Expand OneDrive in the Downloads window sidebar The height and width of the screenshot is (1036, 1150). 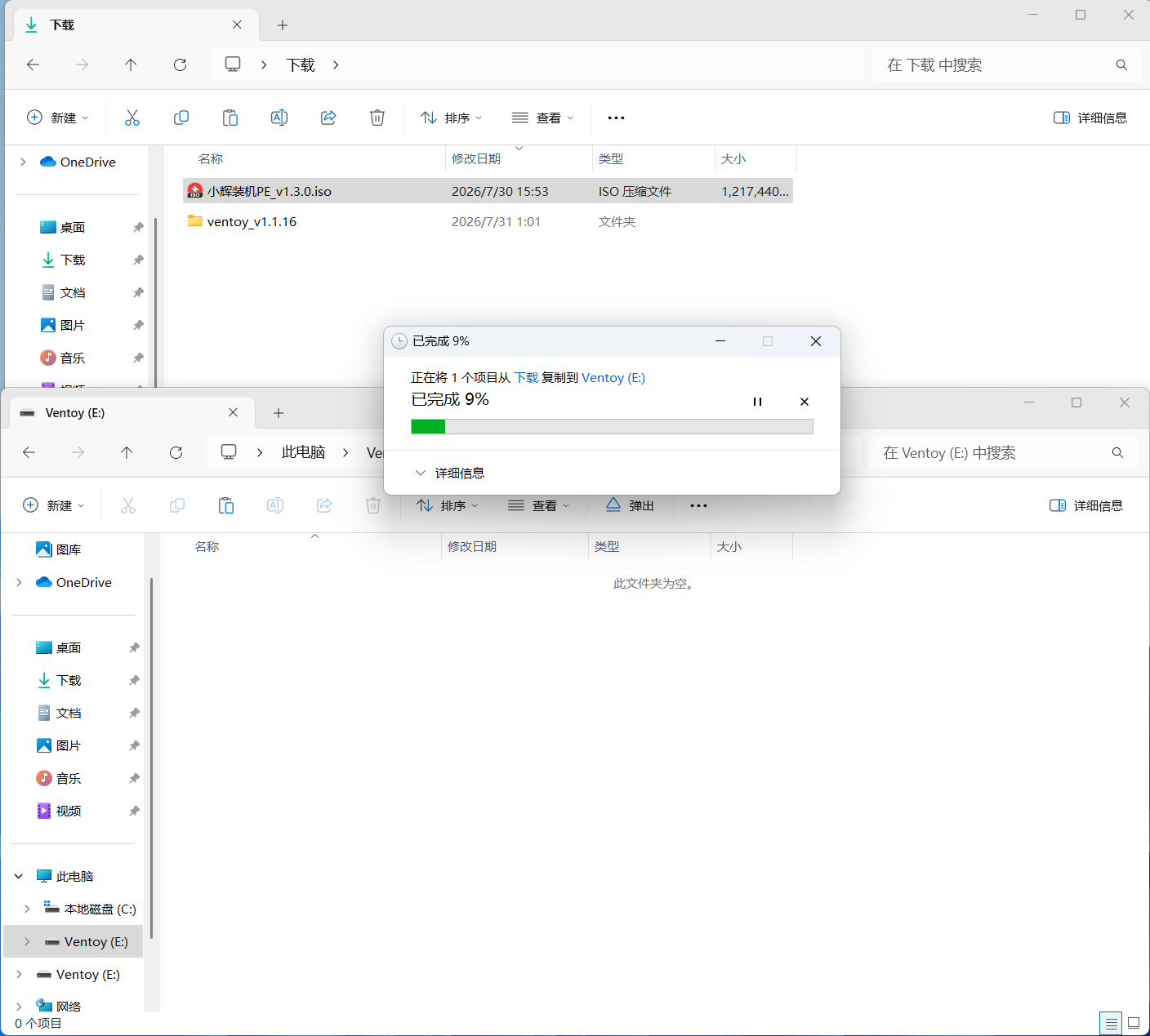pos(23,162)
